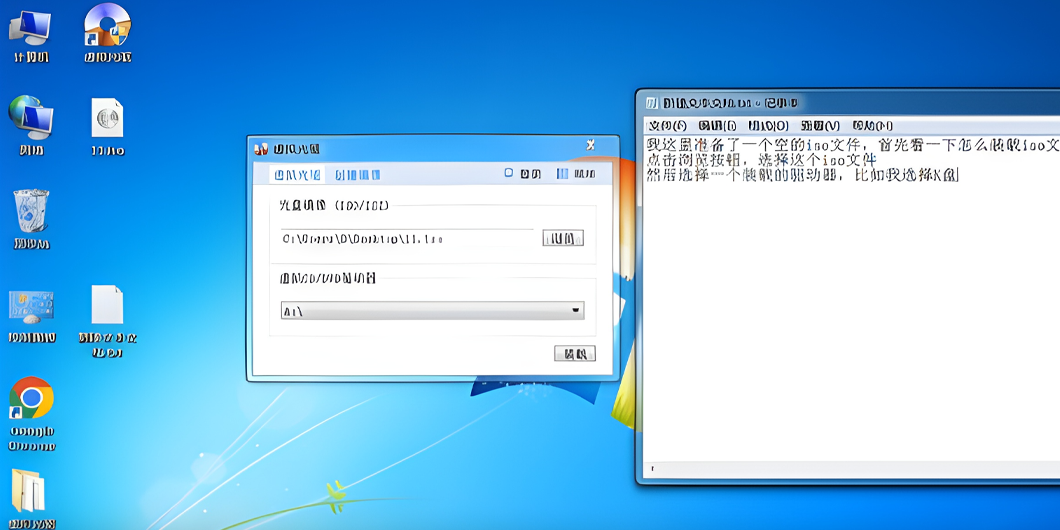Switch to the second tab in the virtual drive dialog
The image size is (1060, 530).
pyautogui.click(x=357, y=174)
